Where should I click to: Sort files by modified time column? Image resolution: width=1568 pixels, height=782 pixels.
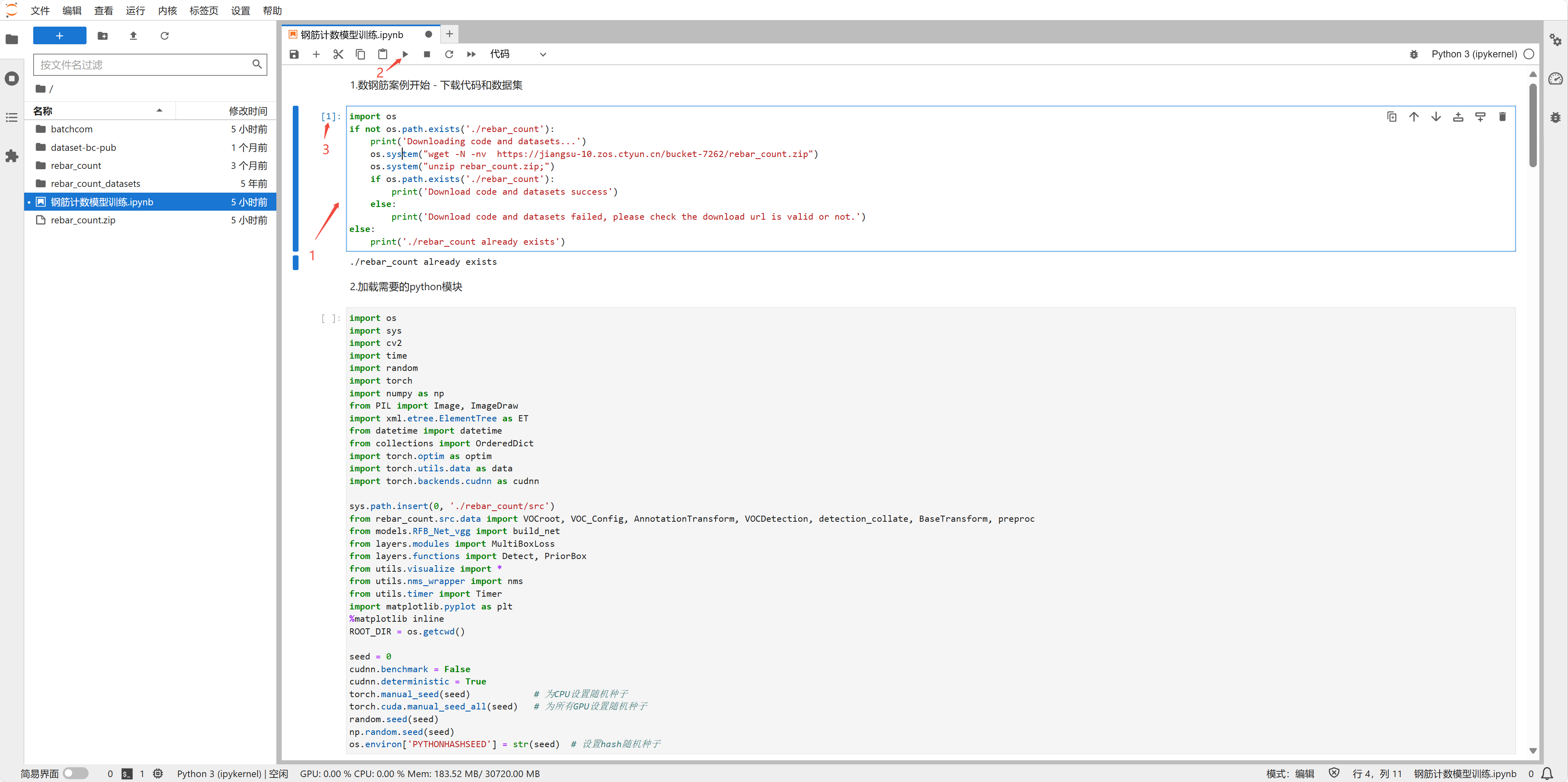pos(226,111)
